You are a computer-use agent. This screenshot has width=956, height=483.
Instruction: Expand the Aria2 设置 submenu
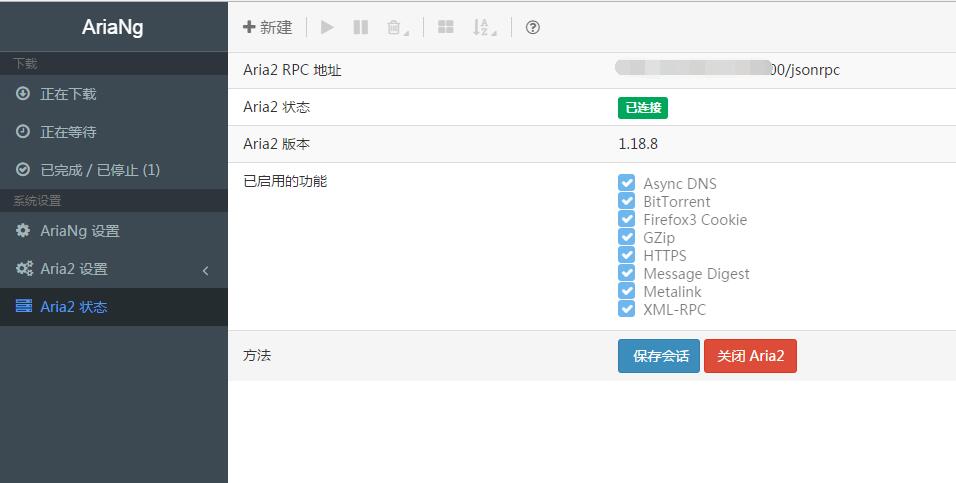113,268
